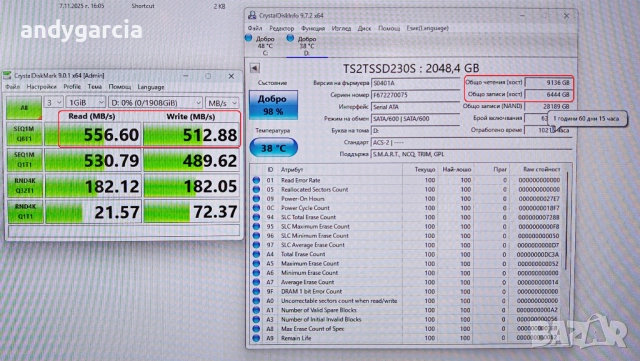Click the Добро 98 % health status button
640x361 pixels.
273,105
